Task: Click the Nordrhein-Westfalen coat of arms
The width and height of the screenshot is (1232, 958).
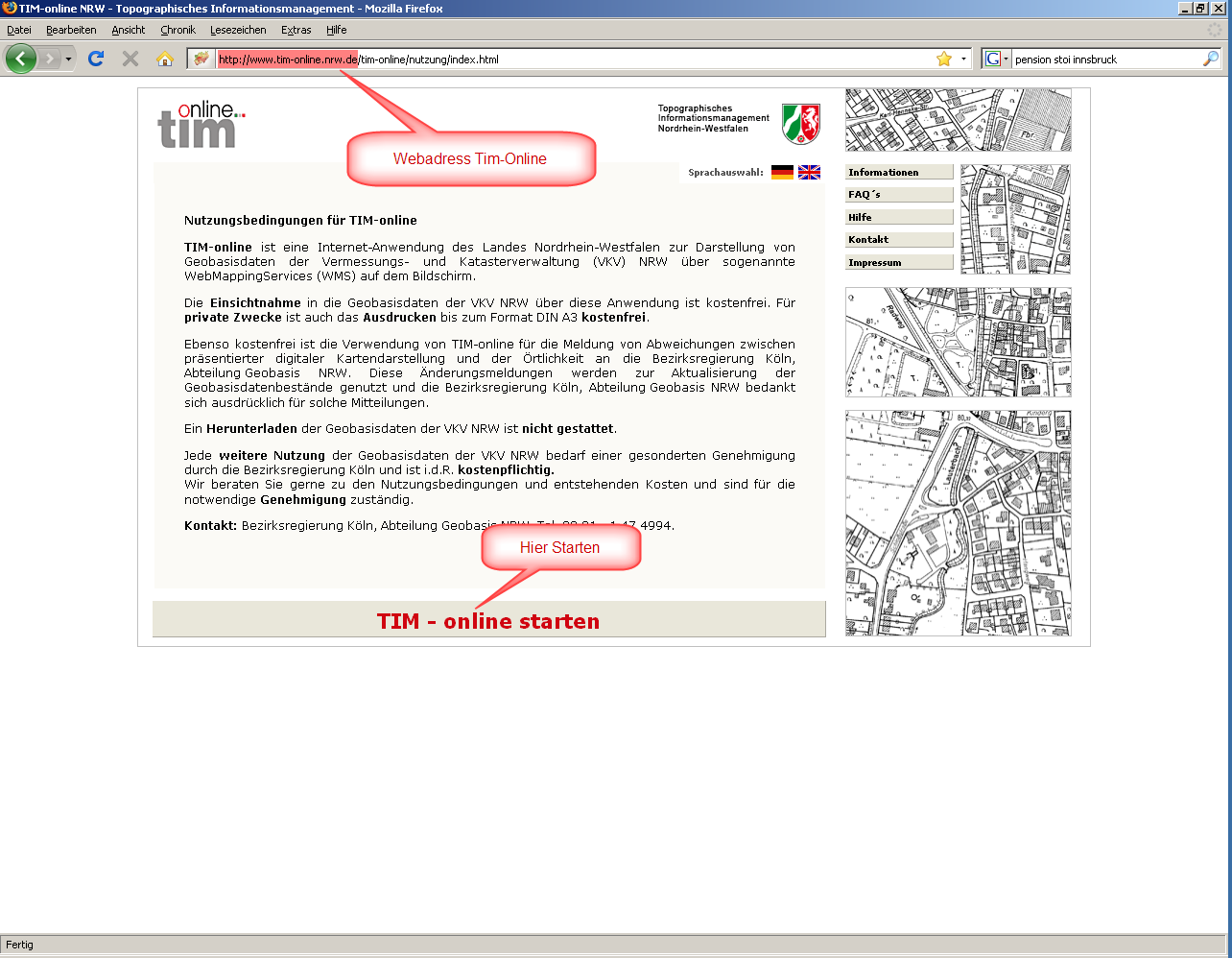Action: coord(800,126)
